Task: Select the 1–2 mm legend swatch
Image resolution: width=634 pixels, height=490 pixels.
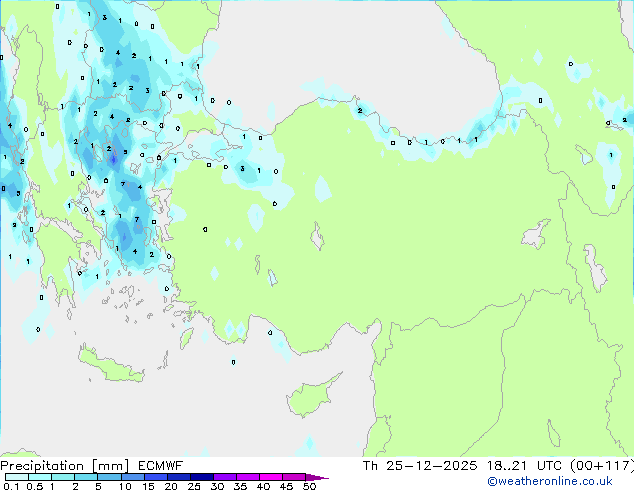Action: pyautogui.click(x=63, y=477)
